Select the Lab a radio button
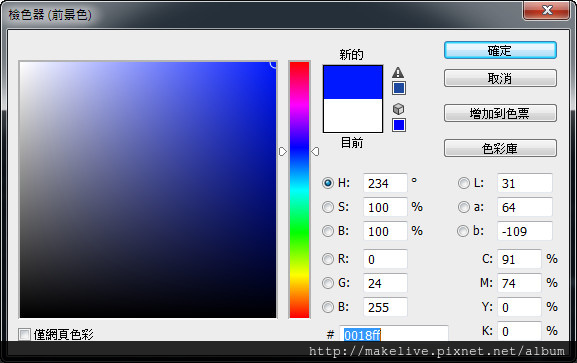Image resolution: width=577 pixels, height=363 pixels. tap(464, 207)
